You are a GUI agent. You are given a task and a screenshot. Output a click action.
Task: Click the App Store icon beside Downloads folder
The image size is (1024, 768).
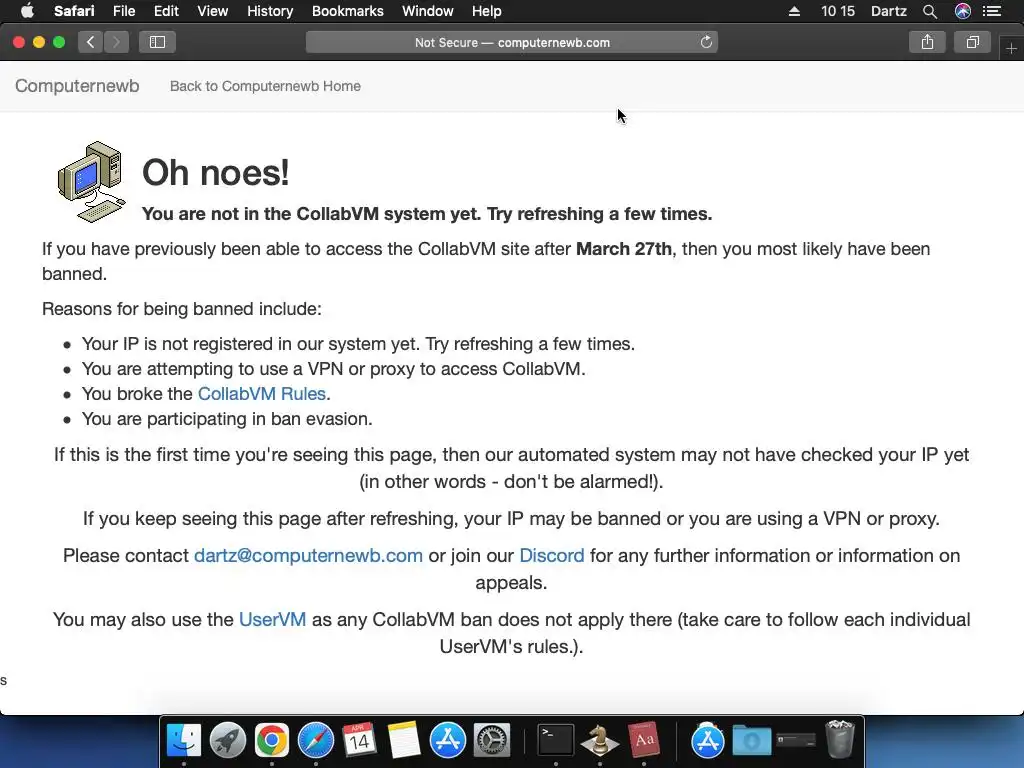[707, 741]
